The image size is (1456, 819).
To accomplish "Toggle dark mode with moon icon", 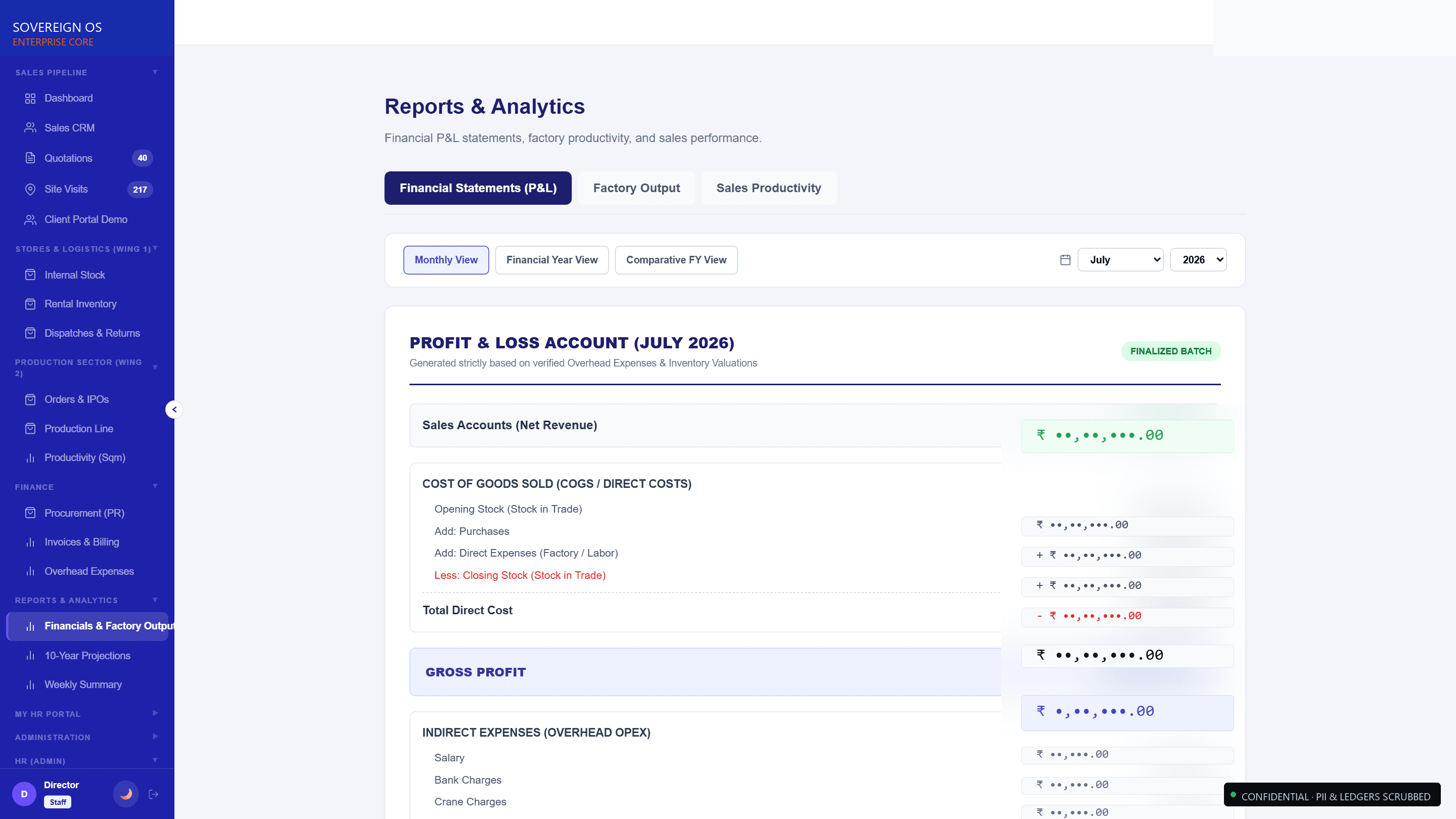I will coord(126,794).
